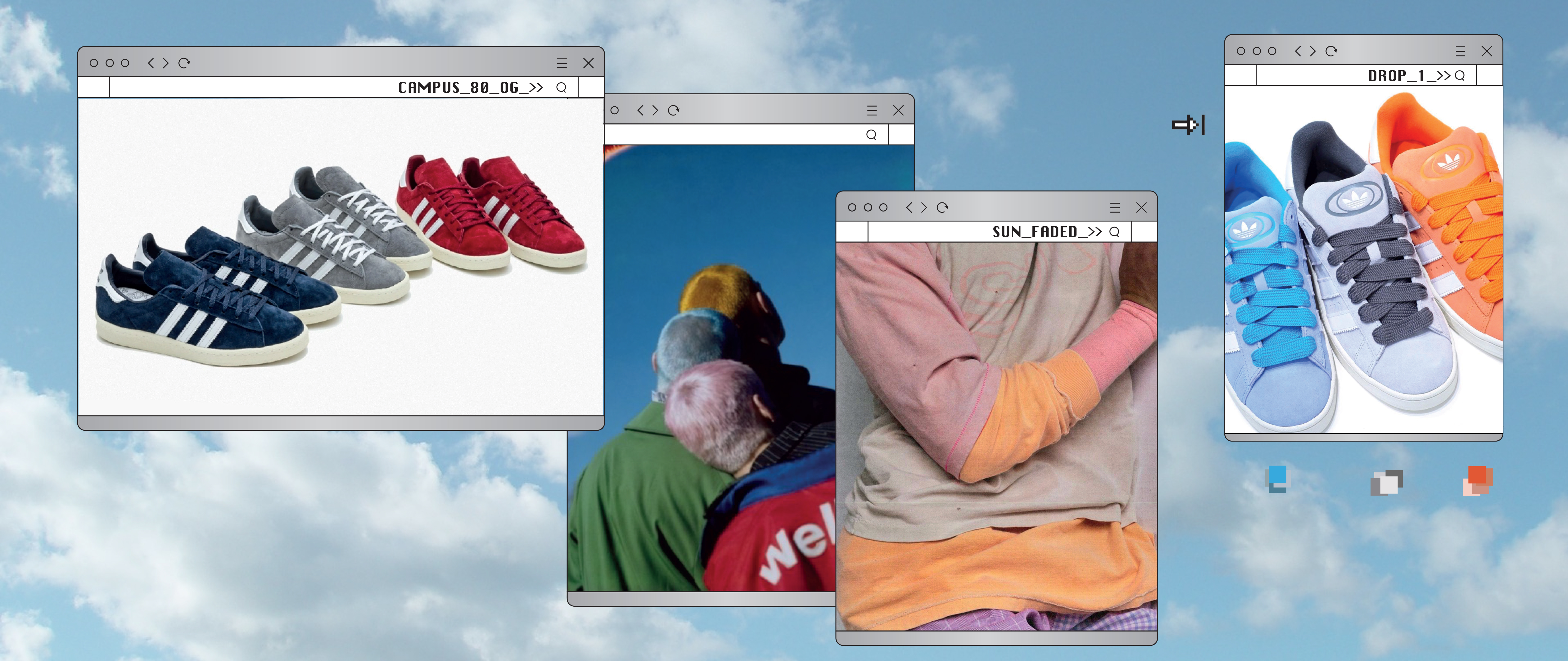
Task: Click first circle dot in DROP_1 window
Action: pyautogui.click(x=1241, y=52)
